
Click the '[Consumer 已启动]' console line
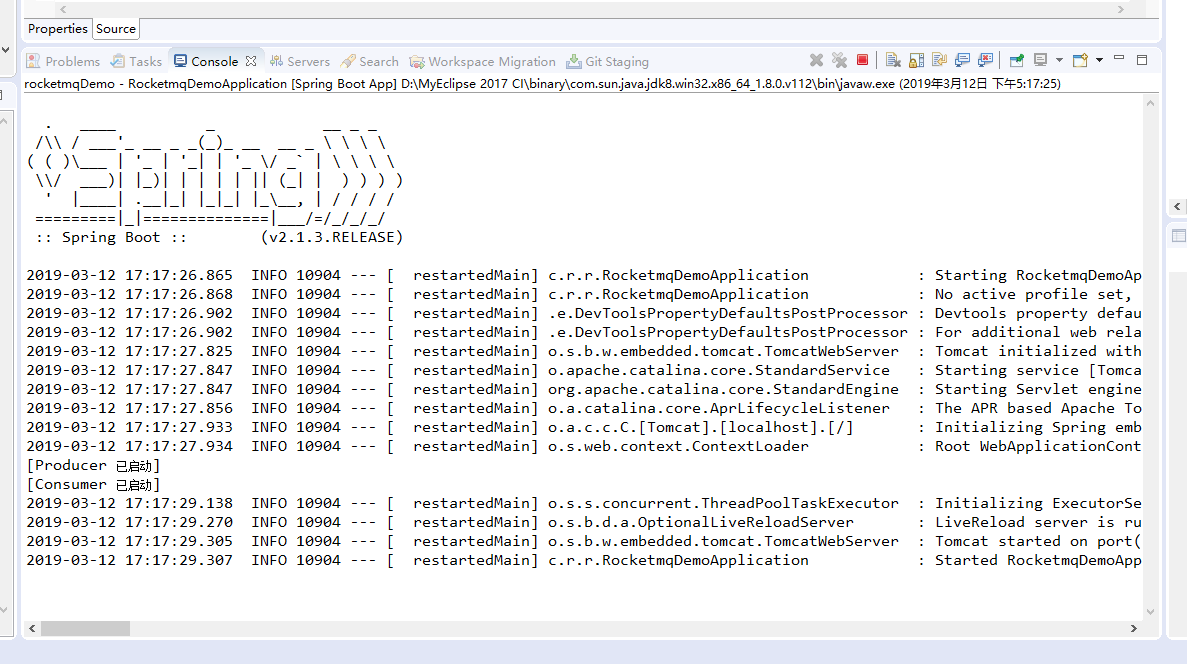click(x=93, y=485)
